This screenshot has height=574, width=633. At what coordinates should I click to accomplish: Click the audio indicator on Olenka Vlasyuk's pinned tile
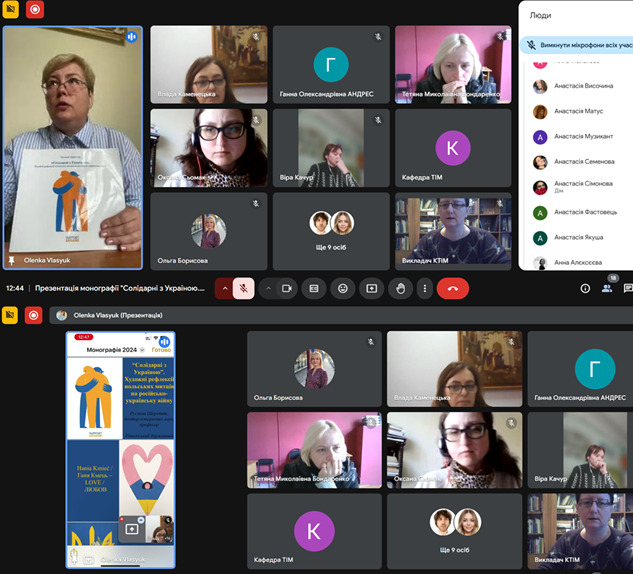click(131, 37)
